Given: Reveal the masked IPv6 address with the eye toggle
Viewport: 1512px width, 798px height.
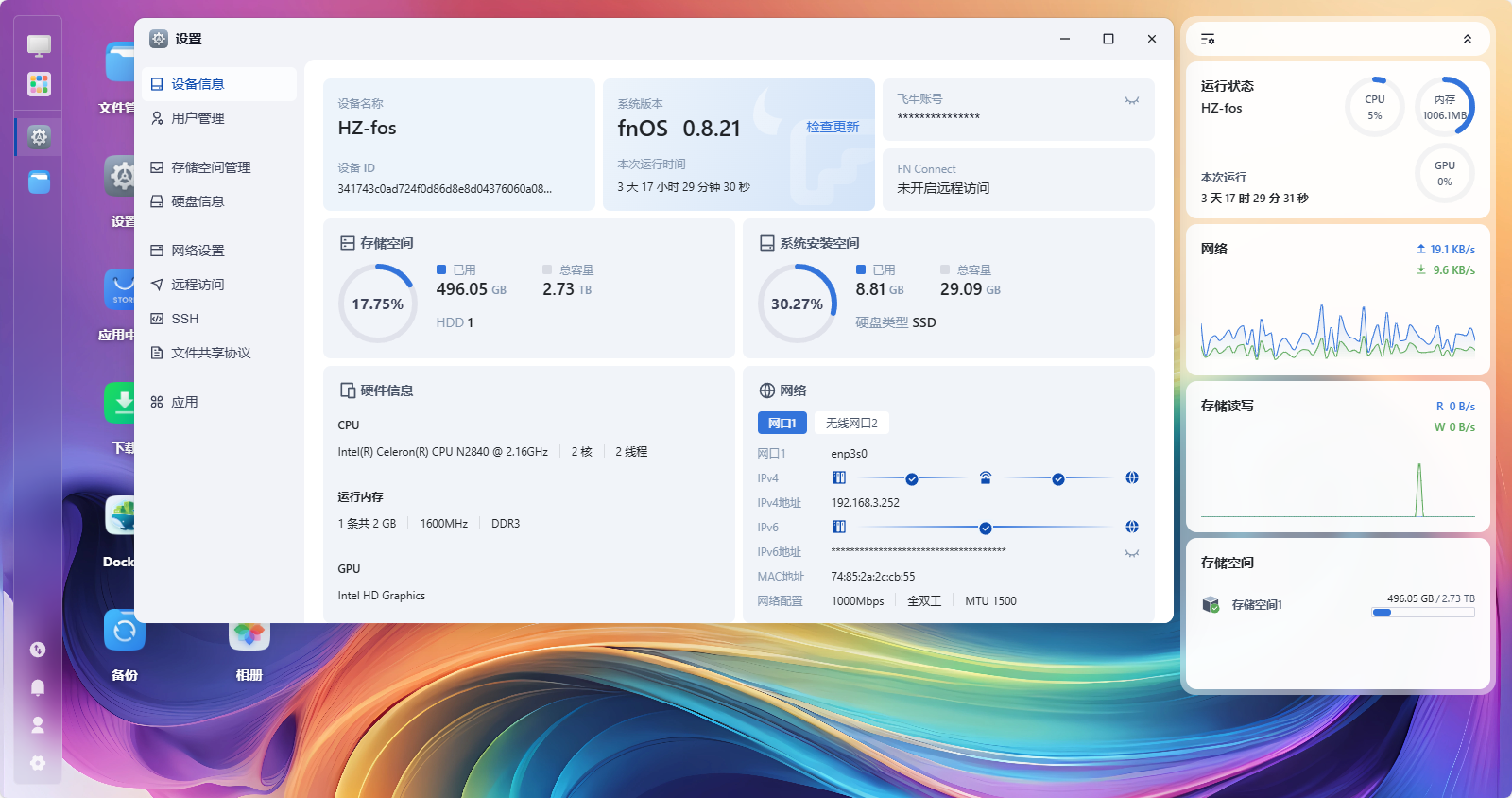Looking at the screenshot, I should tap(1132, 553).
